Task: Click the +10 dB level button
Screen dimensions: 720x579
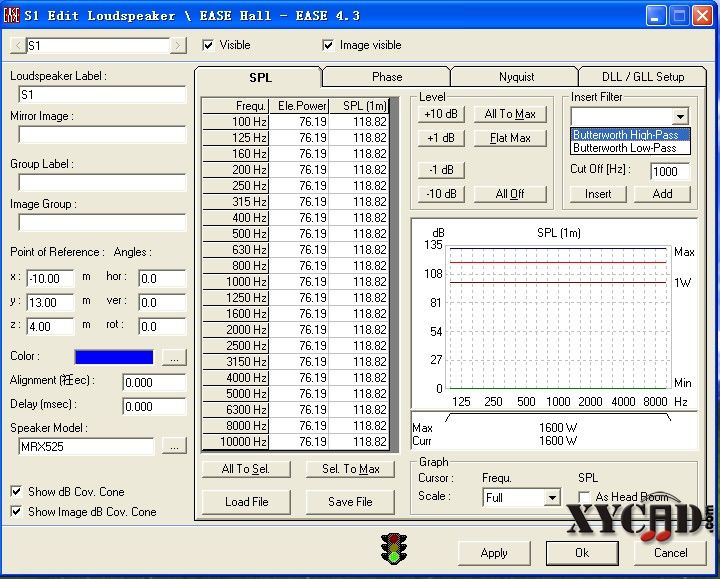Action: click(441, 114)
